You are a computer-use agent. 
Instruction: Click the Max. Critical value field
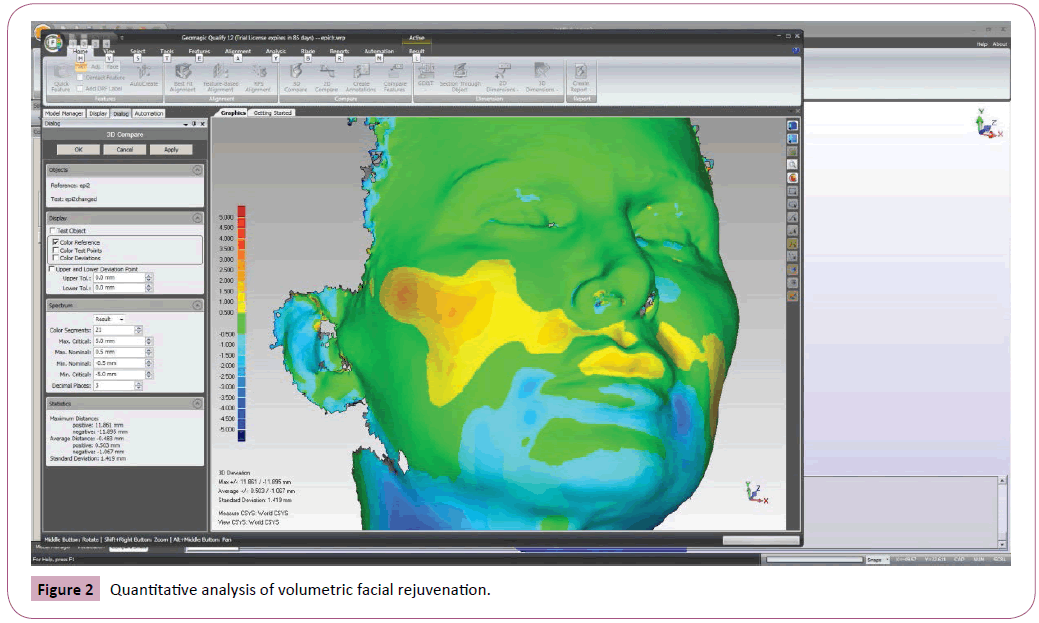tap(118, 341)
